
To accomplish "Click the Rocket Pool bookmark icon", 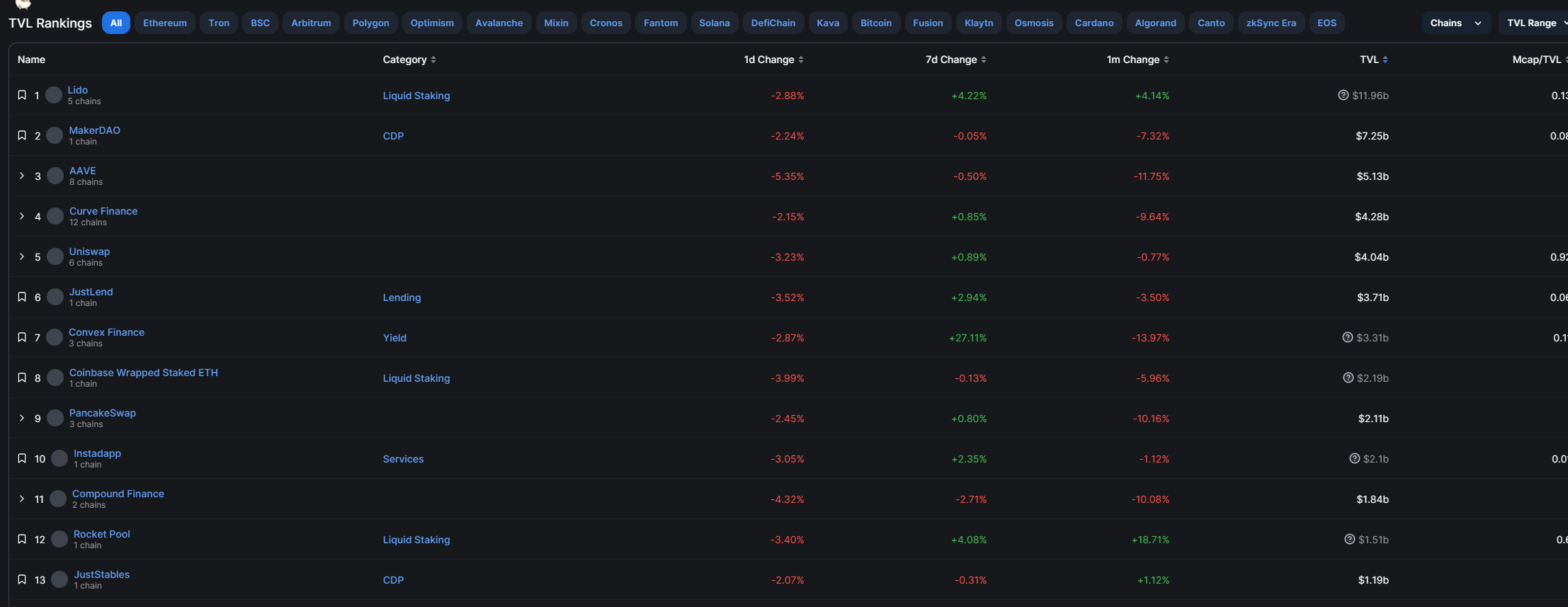I will 22,539.
